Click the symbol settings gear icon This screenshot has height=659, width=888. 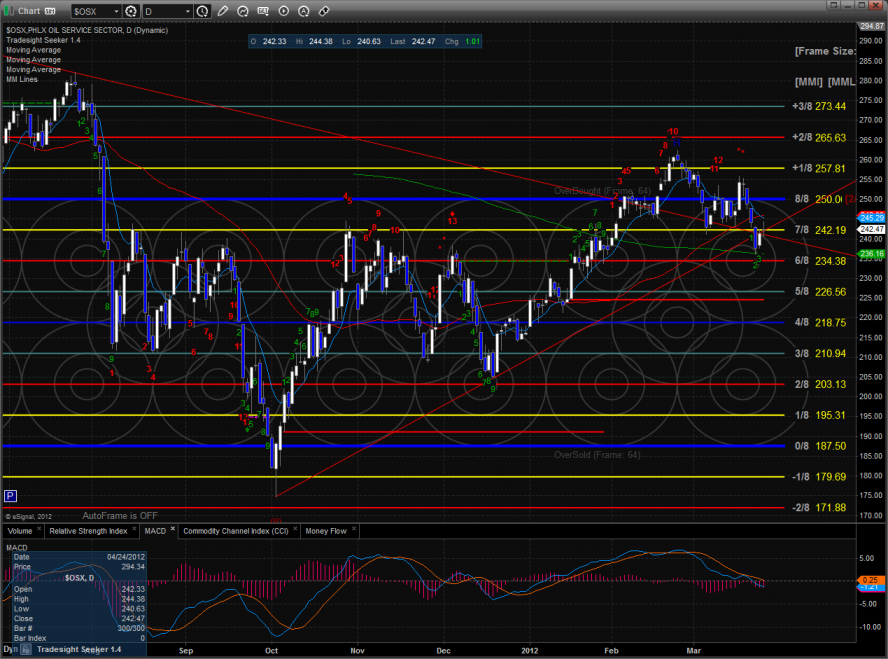pos(130,11)
